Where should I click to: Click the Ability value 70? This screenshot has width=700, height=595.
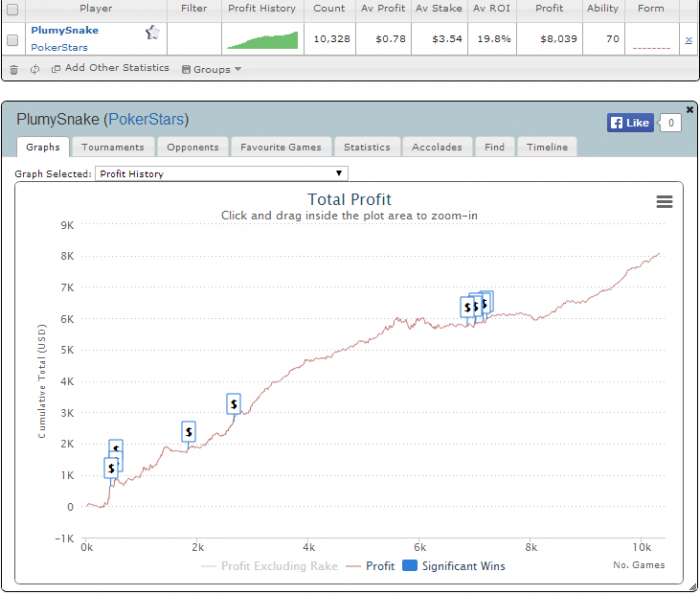pos(612,39)
